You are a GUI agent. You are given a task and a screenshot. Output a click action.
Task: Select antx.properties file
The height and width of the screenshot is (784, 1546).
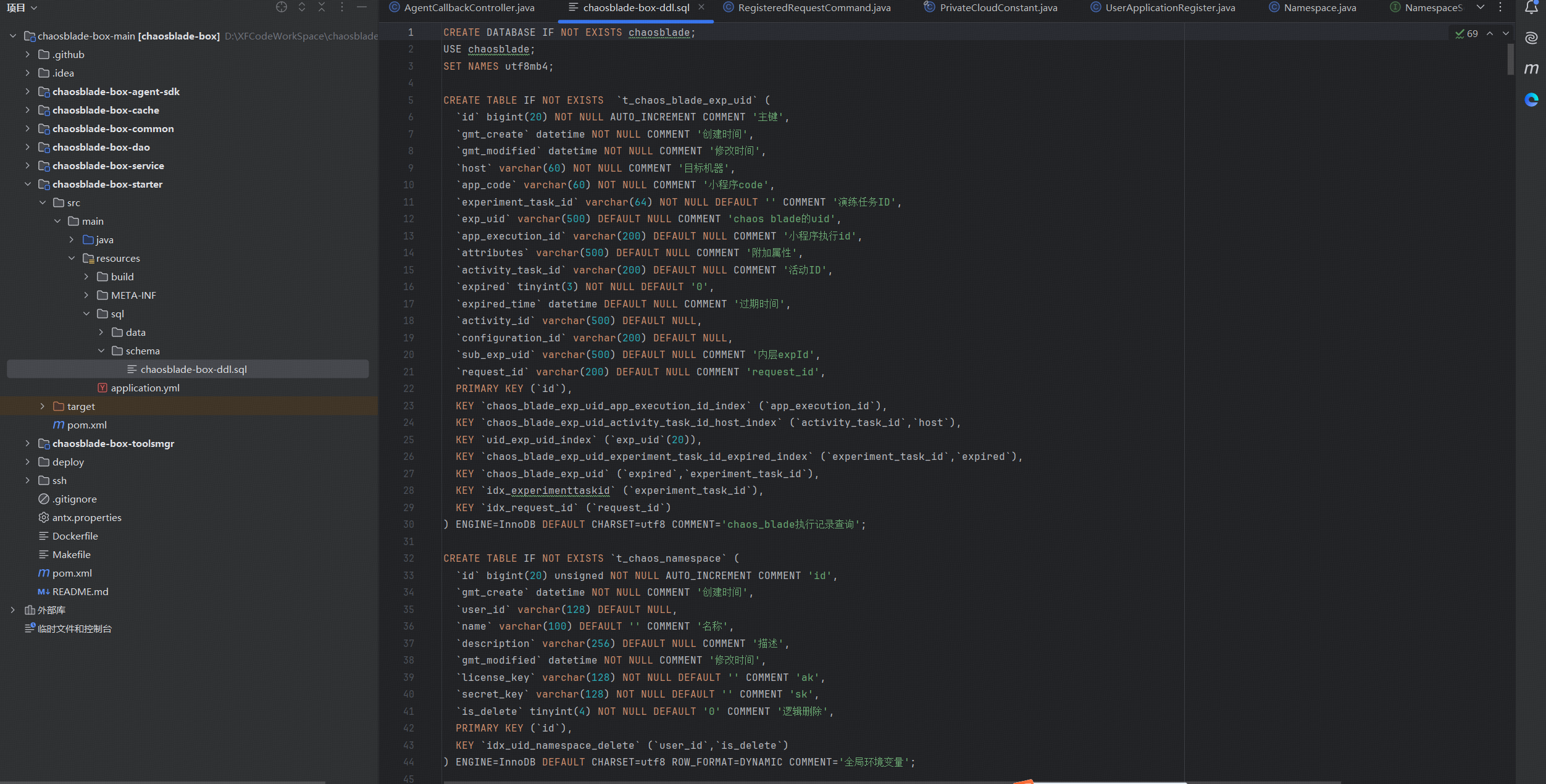(x=80, y=517)
